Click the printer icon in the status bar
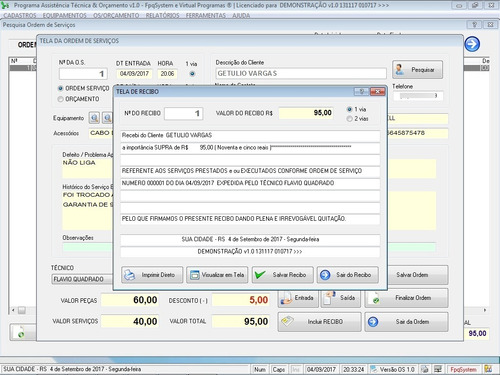Image resolution: width=500 pixels, height=375 pixels. tap(425, 369)
